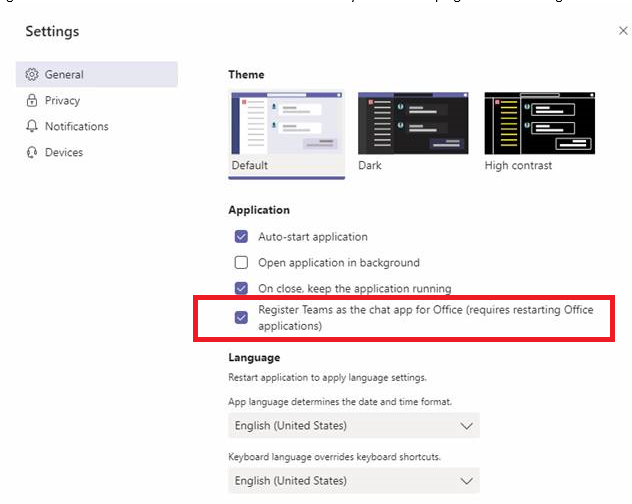
Task: Uncheck Auto-start application checkbox
Action: pyautogui.click(x=241, y=237)
